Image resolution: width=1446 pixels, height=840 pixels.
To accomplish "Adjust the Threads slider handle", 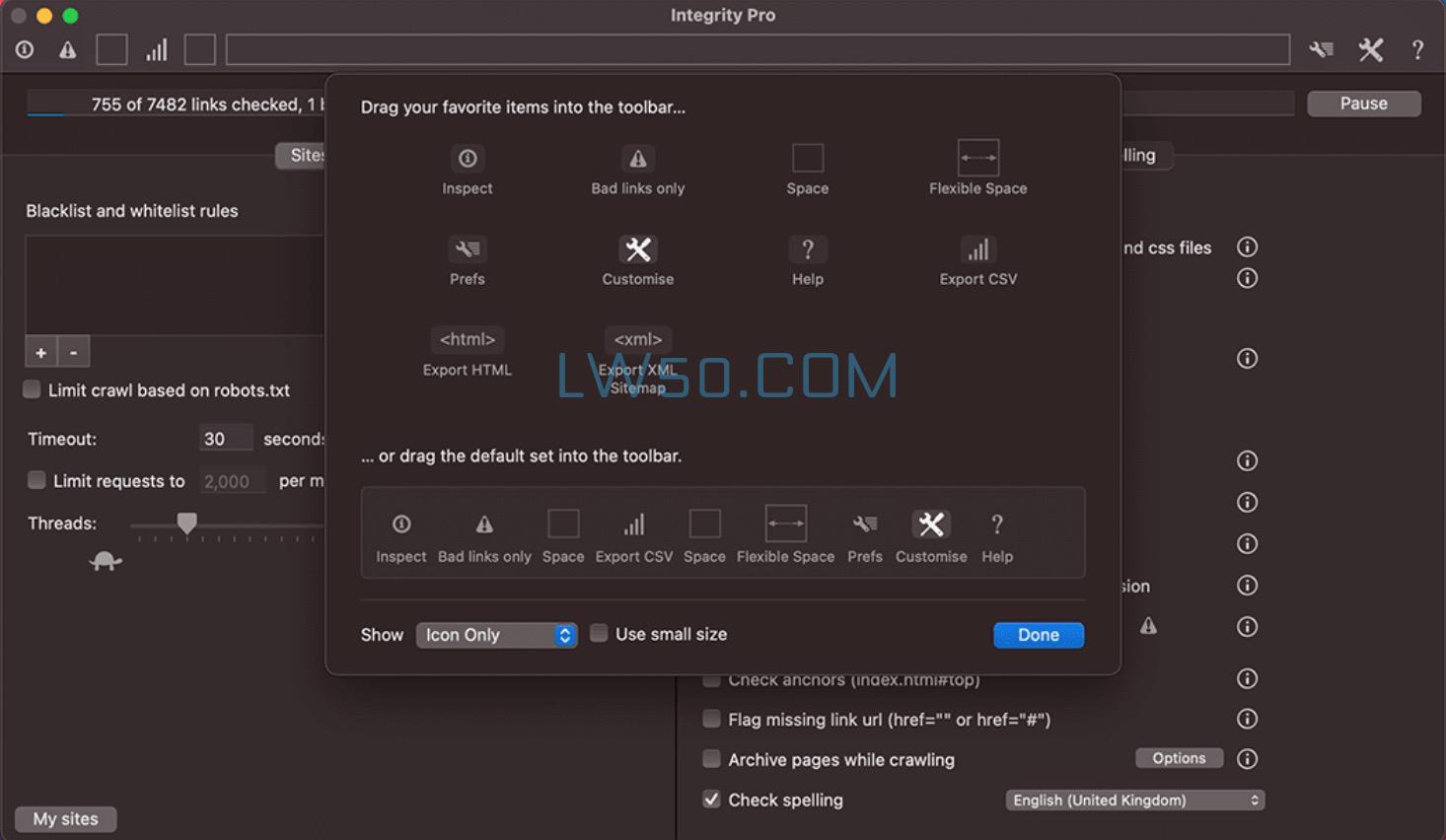I will point(186,523).
